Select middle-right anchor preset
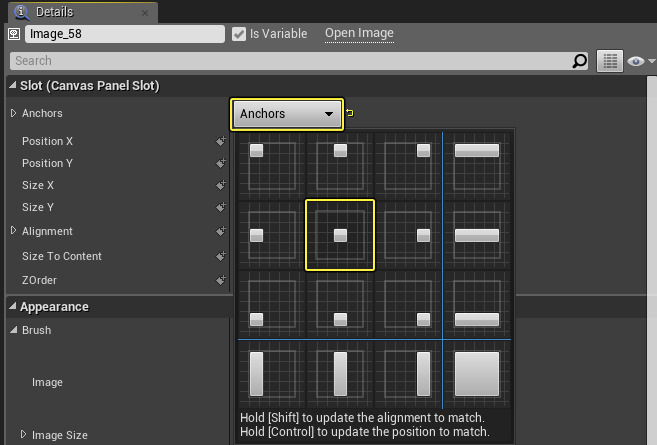Viewport: 657px width, 445px height. 408,235
